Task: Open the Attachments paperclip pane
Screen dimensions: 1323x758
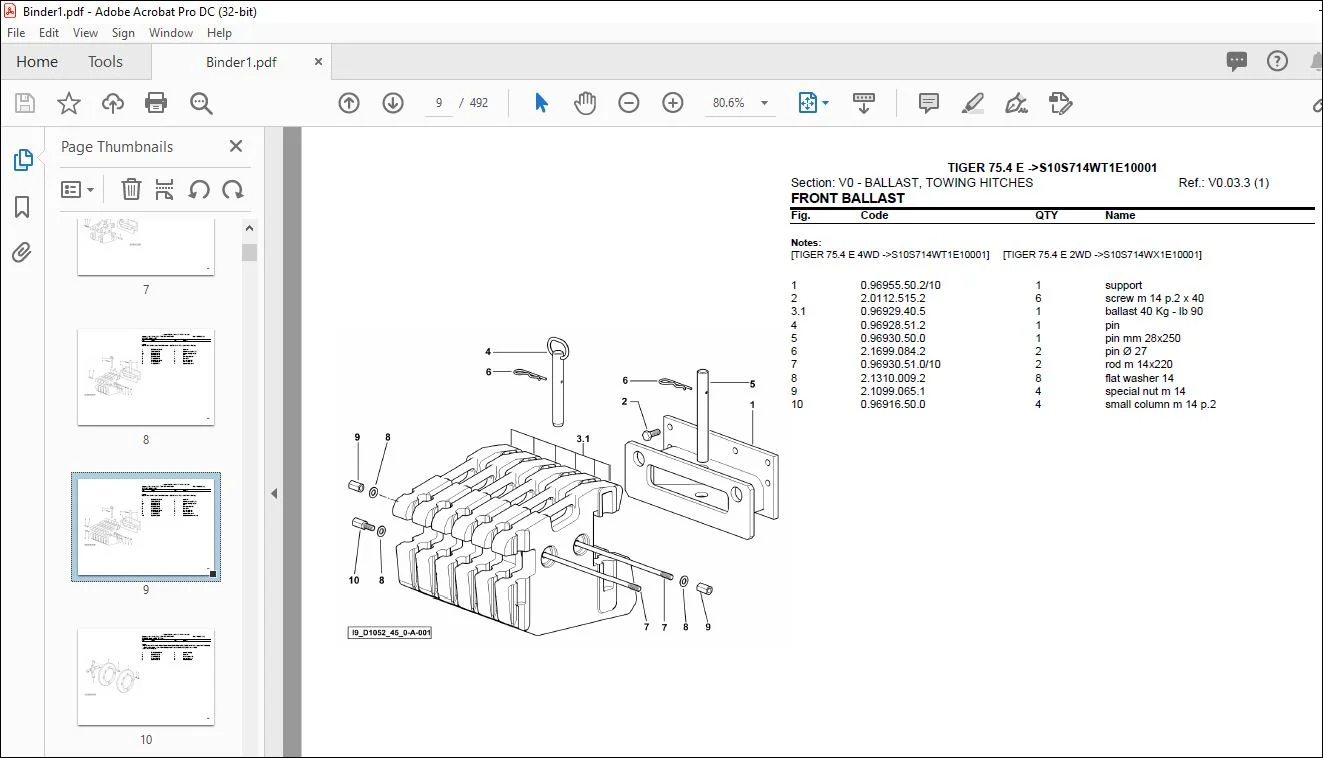Action: click(x=22, y=253)
